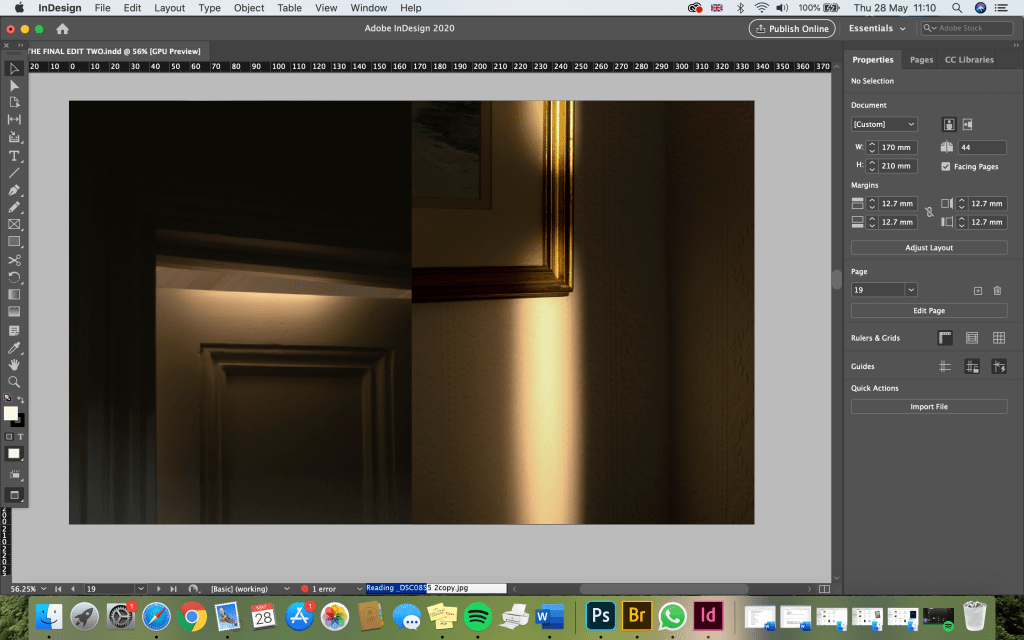The image size is (1024, 640).
Task: Expand the Page number 19 dropdown
Action: 911,290
